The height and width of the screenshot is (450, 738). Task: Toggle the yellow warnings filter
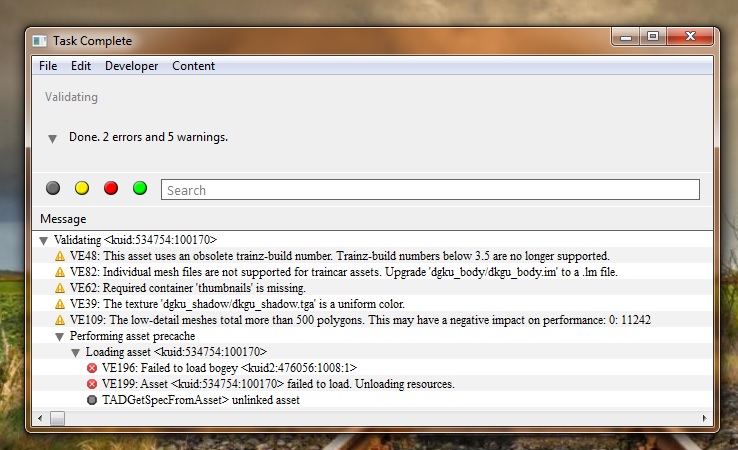(x=82, y=188)
